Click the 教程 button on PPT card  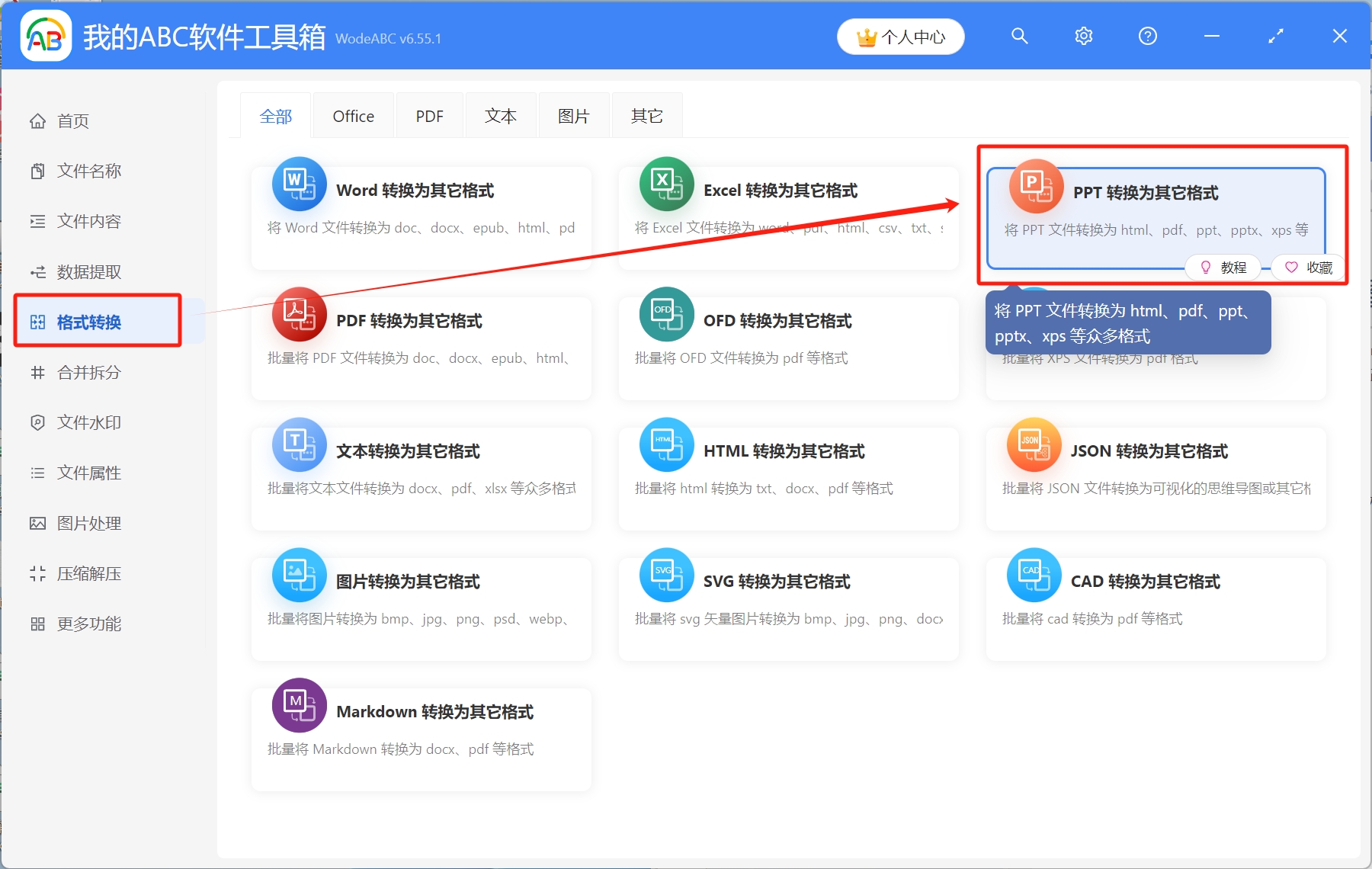click(1223, 268)
